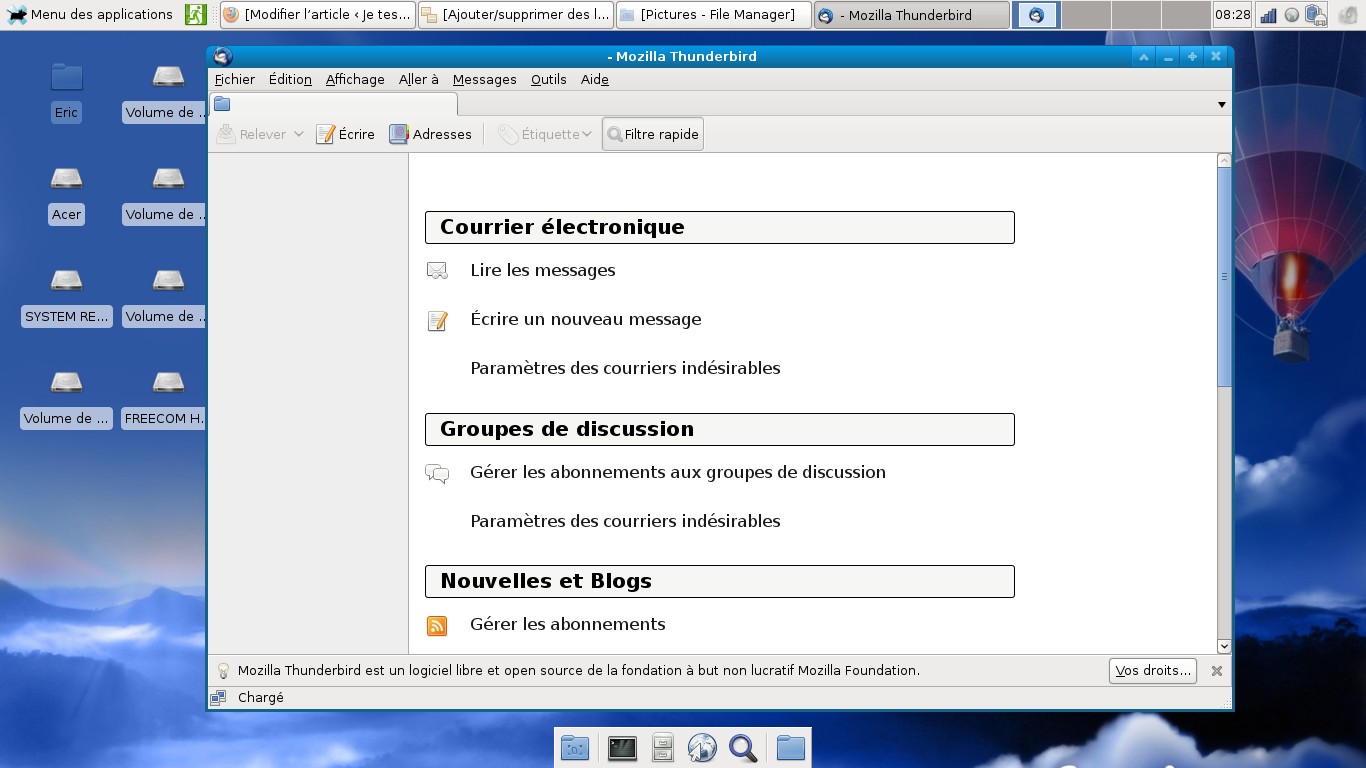
Task: Click the lightbulb icon in notification bar
Action: (x=223, y=670)
